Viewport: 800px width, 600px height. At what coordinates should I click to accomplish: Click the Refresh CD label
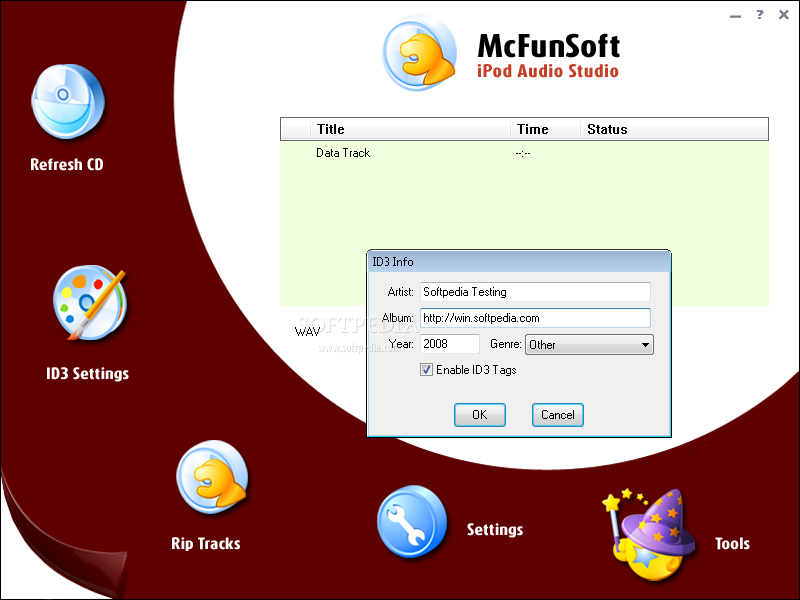pyautogui.click(x=67, y=164)
